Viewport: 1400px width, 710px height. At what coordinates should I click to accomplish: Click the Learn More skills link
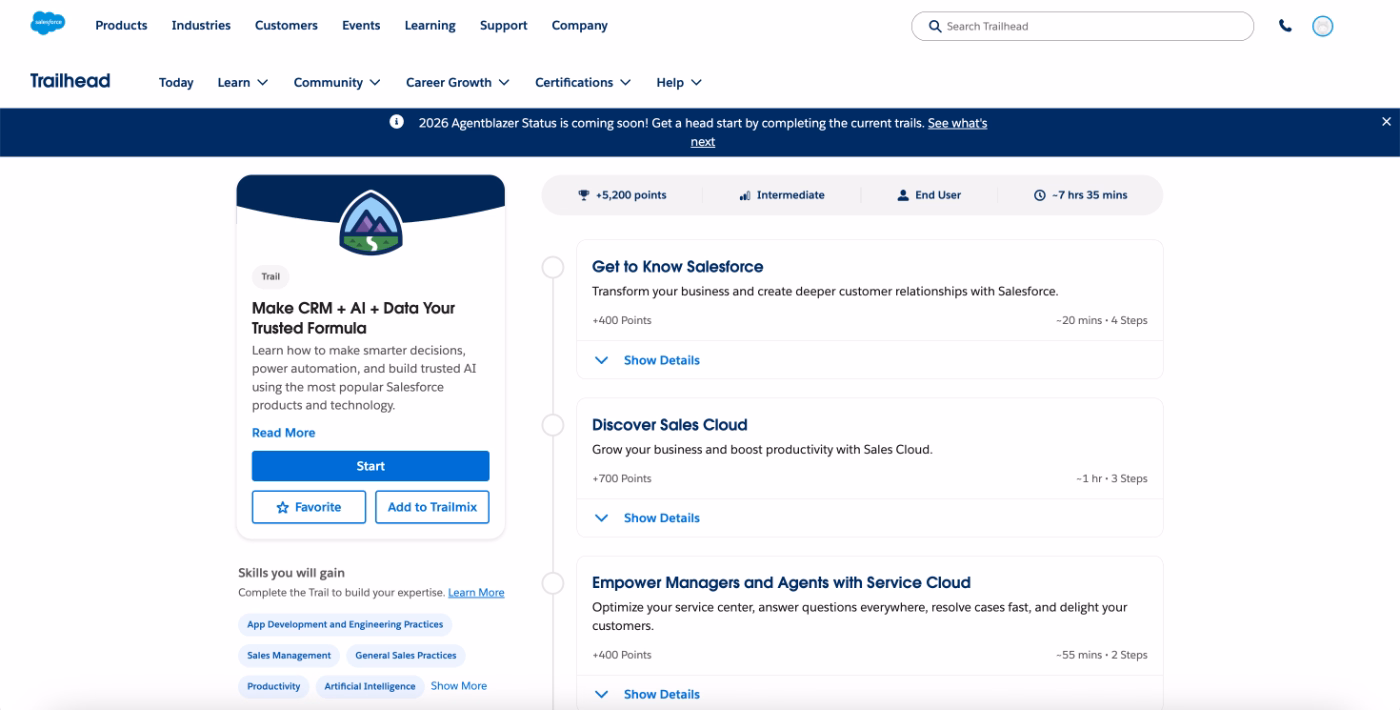pos(476,593)
